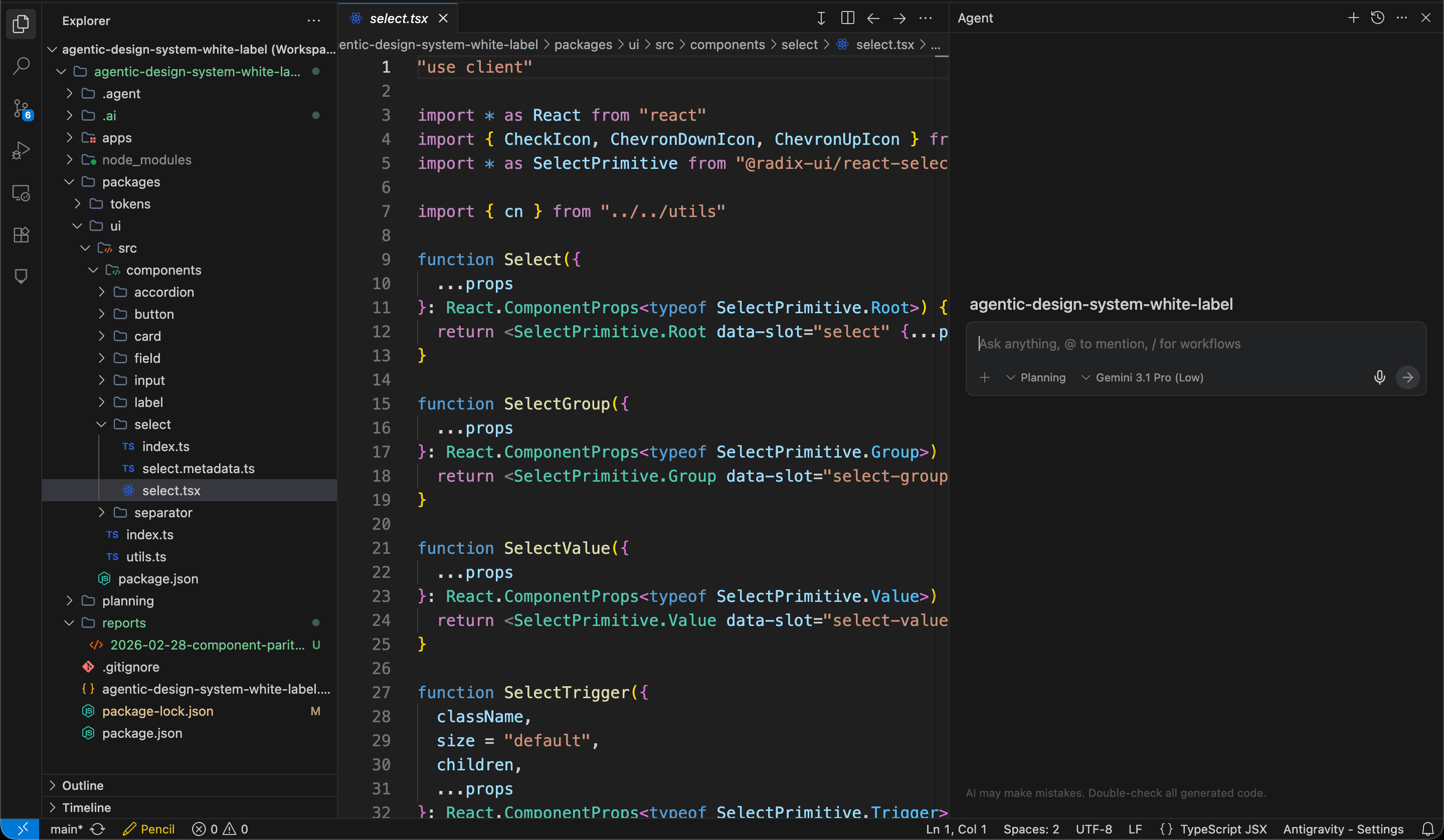This screenshot has width=1444, height=840.
Task: Send the Agent prompt with the arrow button
Action: click(x=1409, y=377)
